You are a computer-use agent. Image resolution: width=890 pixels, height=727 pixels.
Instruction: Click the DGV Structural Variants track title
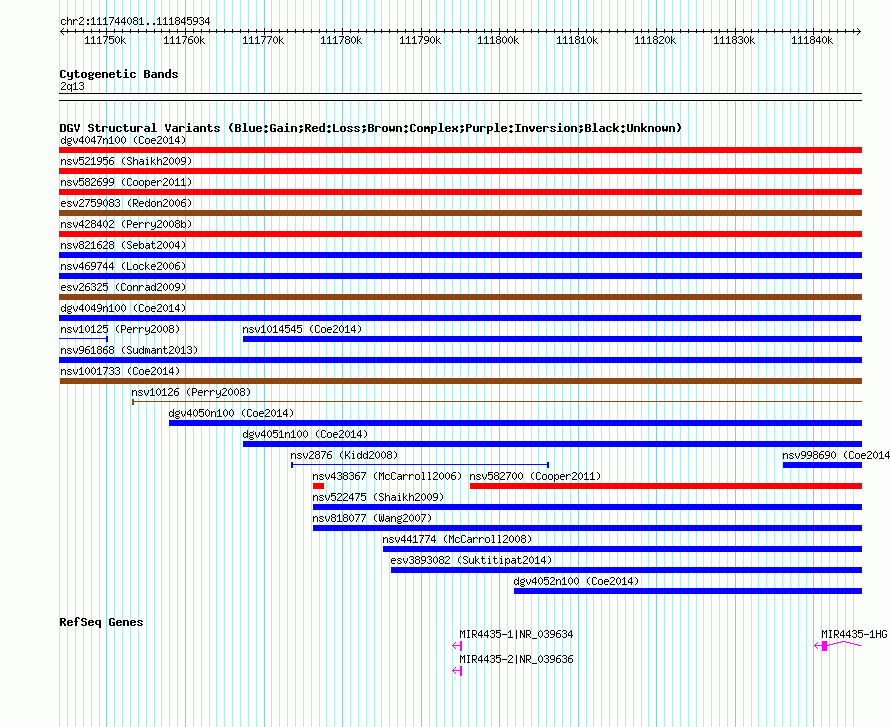pyautogui.click(x=370, y=128)
